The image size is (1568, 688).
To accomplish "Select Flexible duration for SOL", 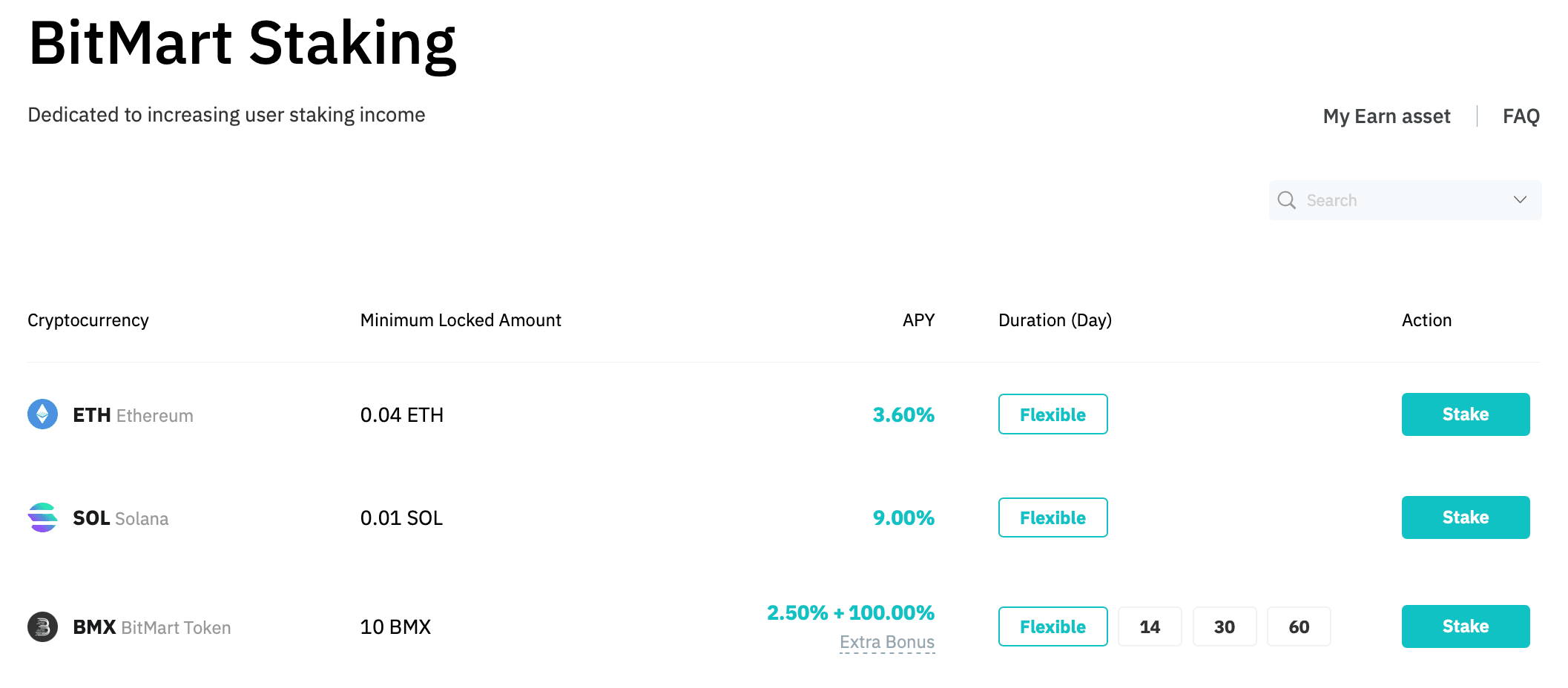I will 1053,517.
